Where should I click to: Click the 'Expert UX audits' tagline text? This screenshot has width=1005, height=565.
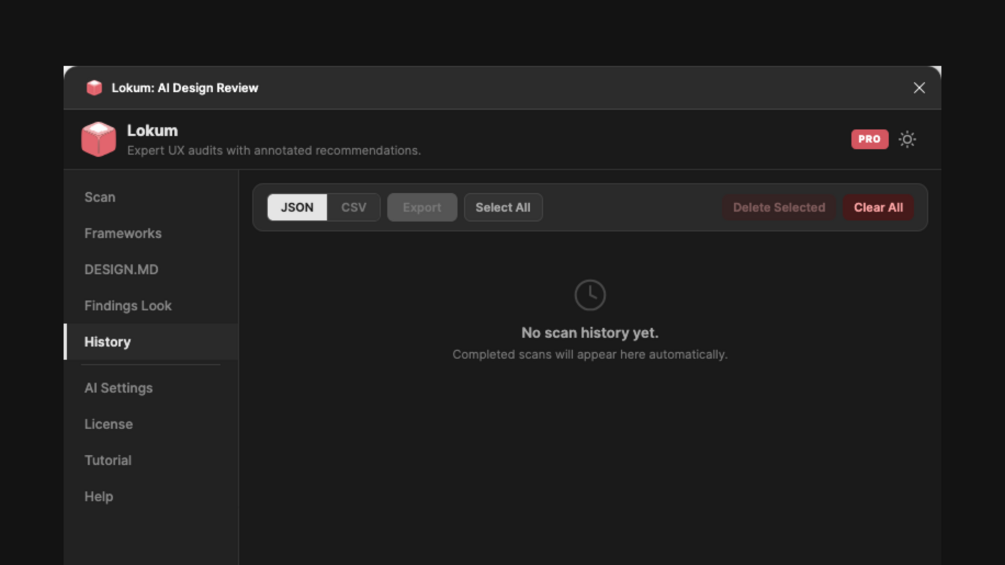pos(274,151)
